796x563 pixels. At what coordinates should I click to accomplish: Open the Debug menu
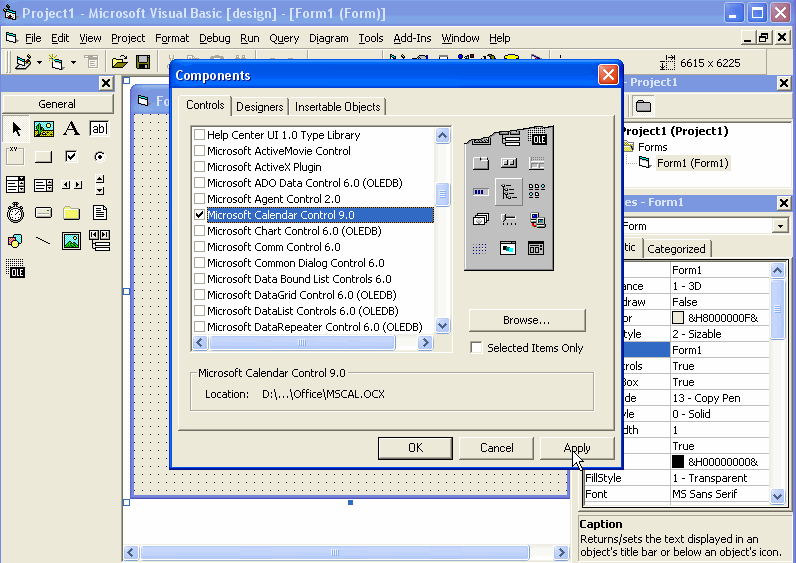coord(215,38)
